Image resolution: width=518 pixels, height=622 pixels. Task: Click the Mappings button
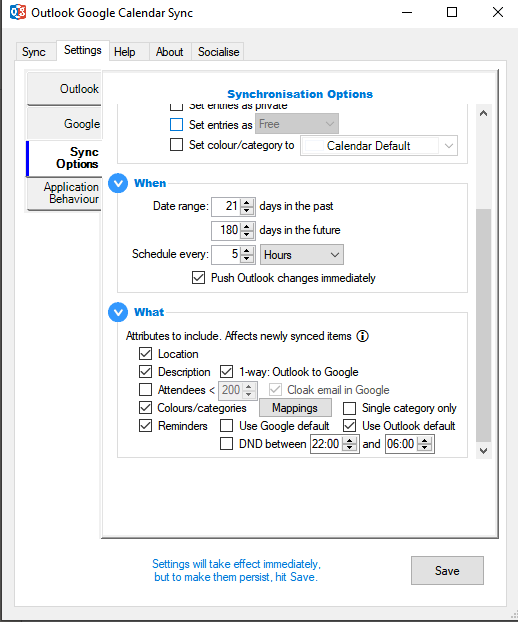click(295, 408)
